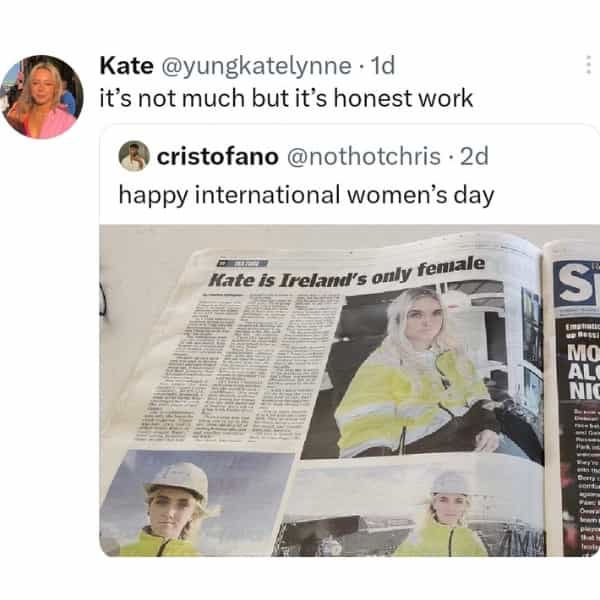Click cristofano's small profile avatar

click(133, 156)
